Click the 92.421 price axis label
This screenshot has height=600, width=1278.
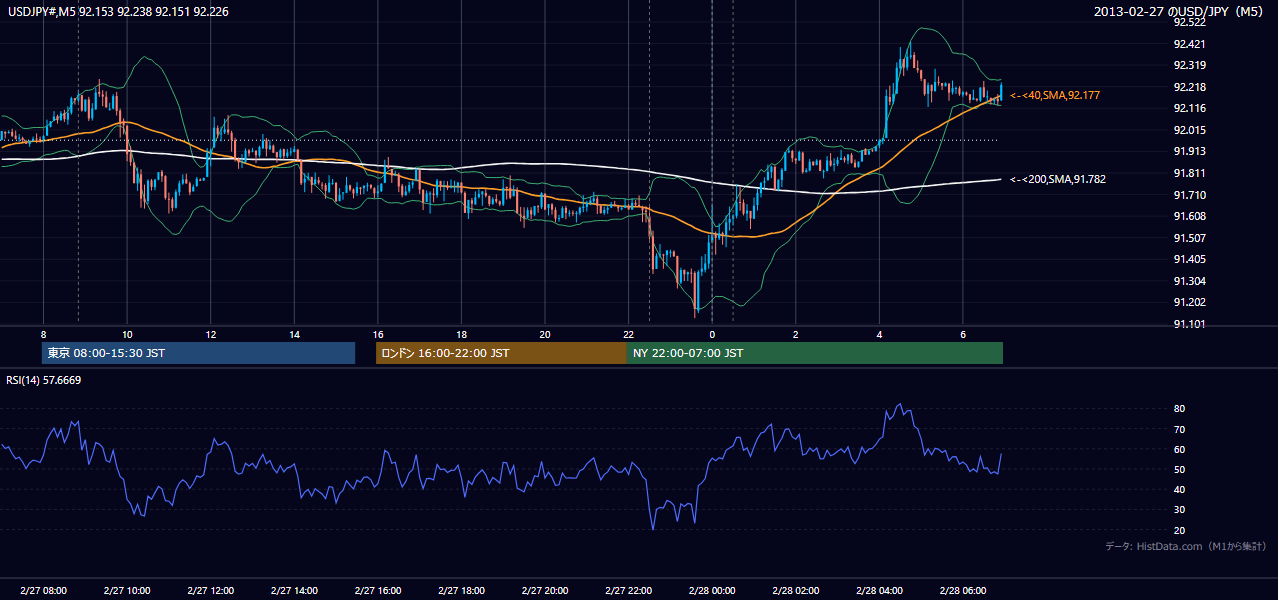1190,44
